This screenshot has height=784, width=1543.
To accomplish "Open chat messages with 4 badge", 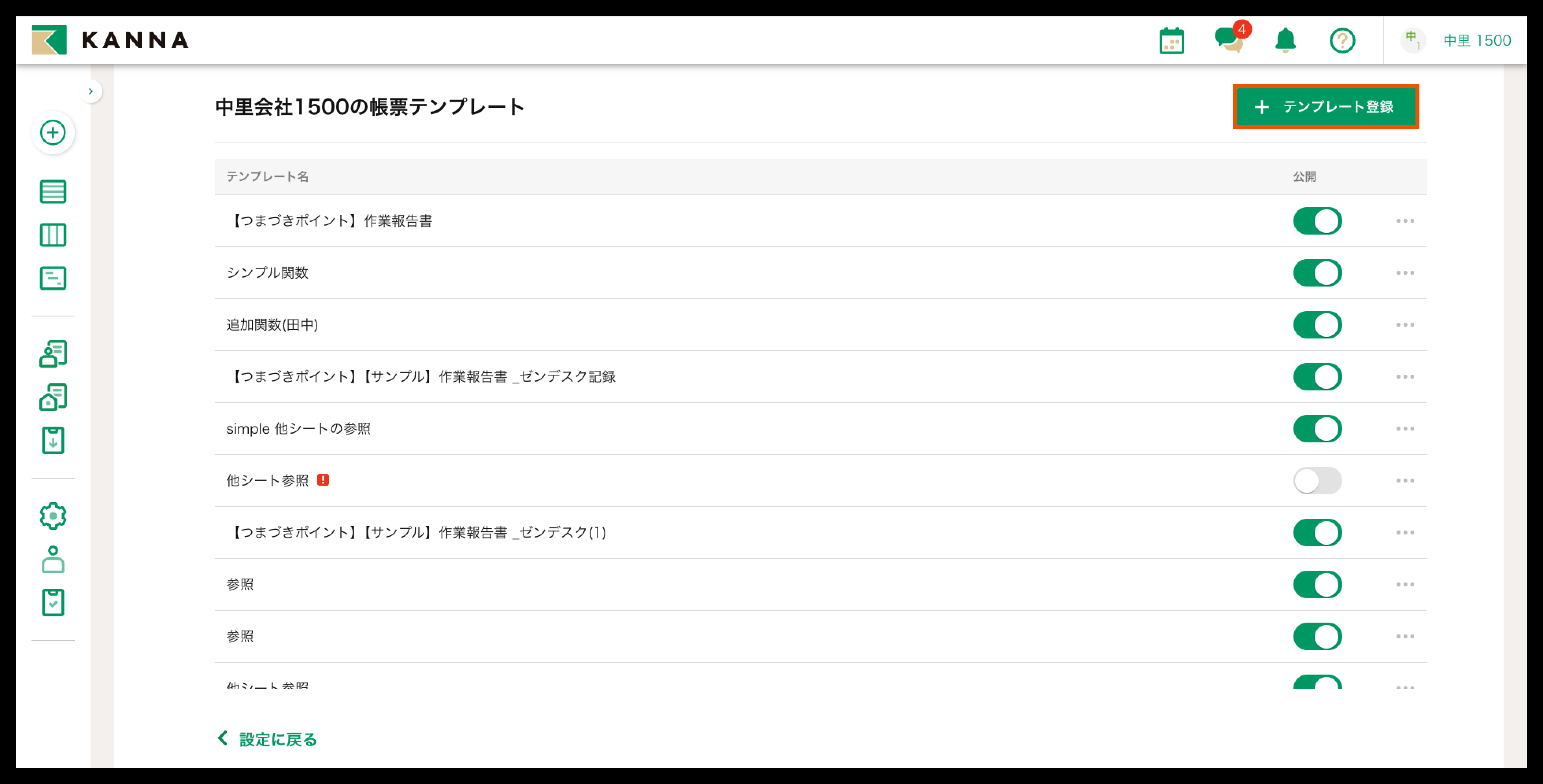I will tap(1228, 40).
